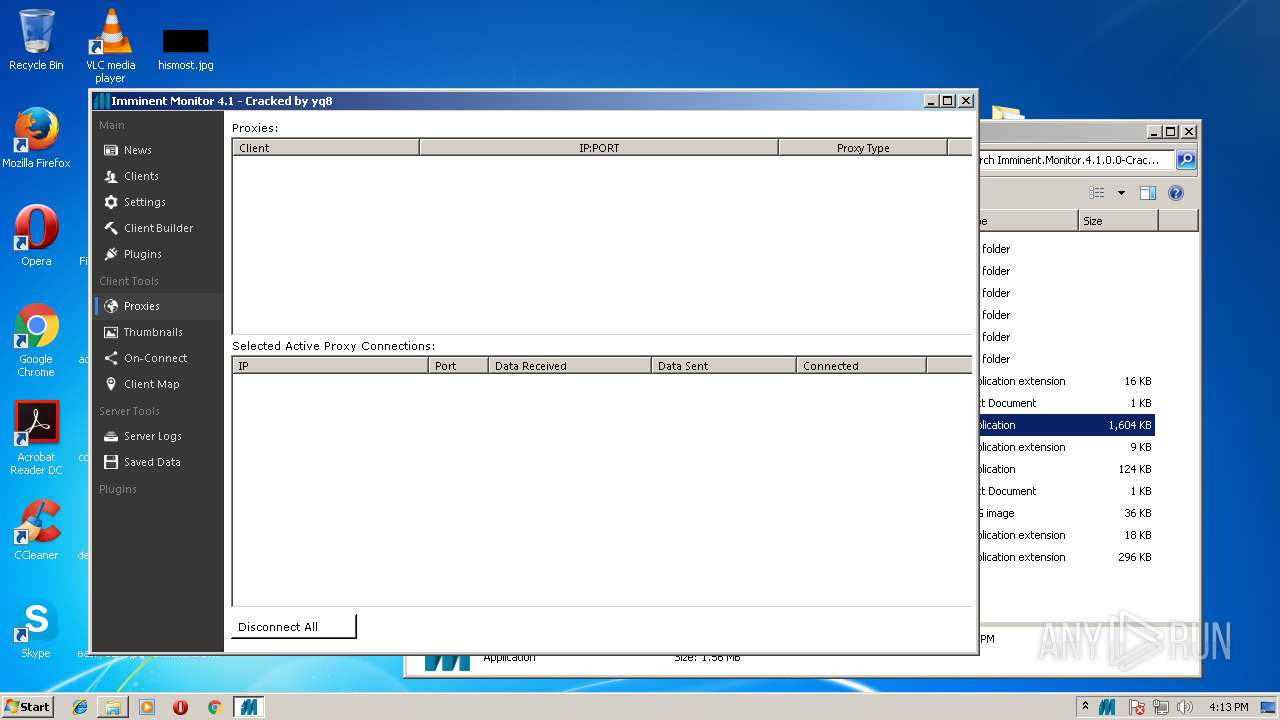Select the 124 KB application row in Explorer
This screenshot has height=720, width=1280.
click(x=1067, y=469)
